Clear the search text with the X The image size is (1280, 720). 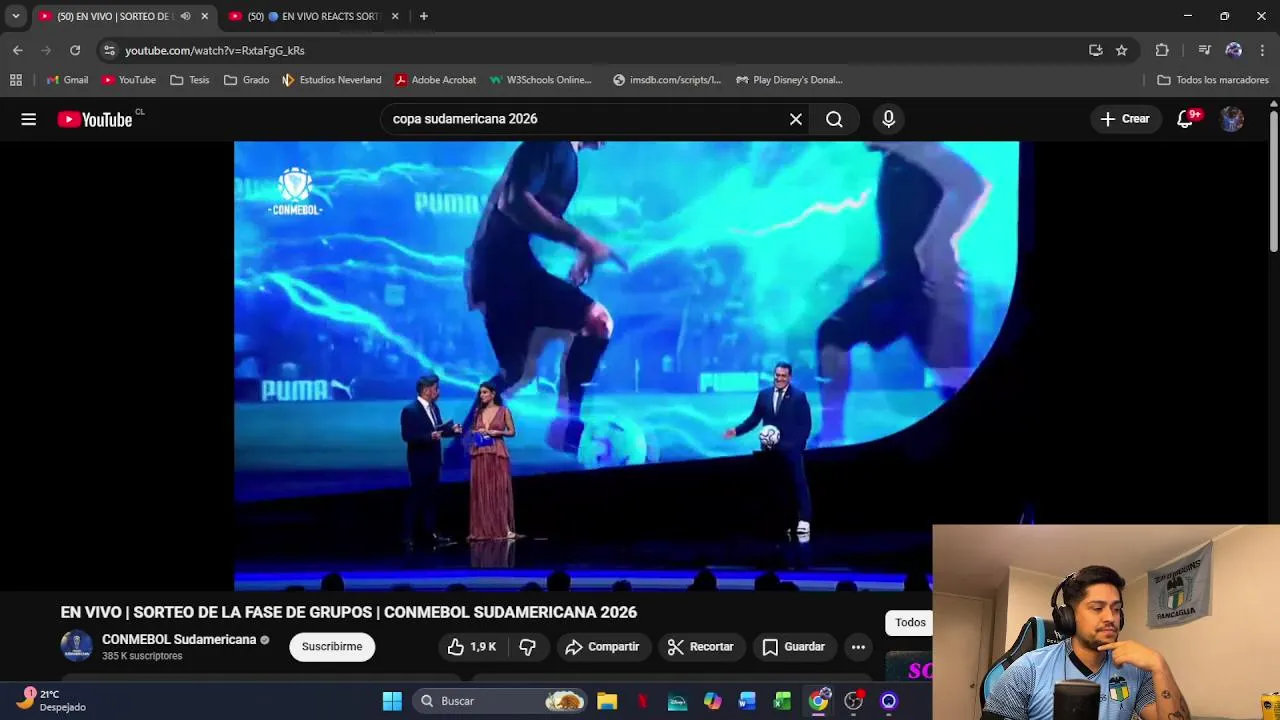coord(796,119)
